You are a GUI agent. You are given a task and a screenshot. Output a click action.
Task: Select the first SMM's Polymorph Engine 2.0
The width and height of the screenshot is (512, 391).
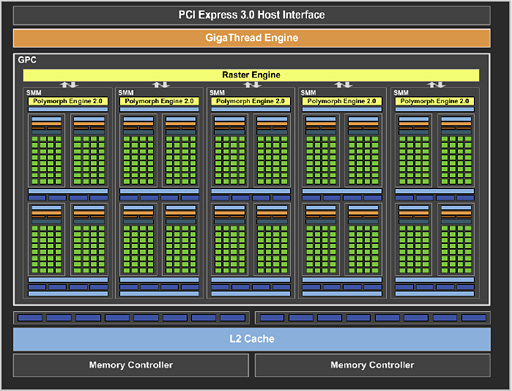tap(68, 101)
